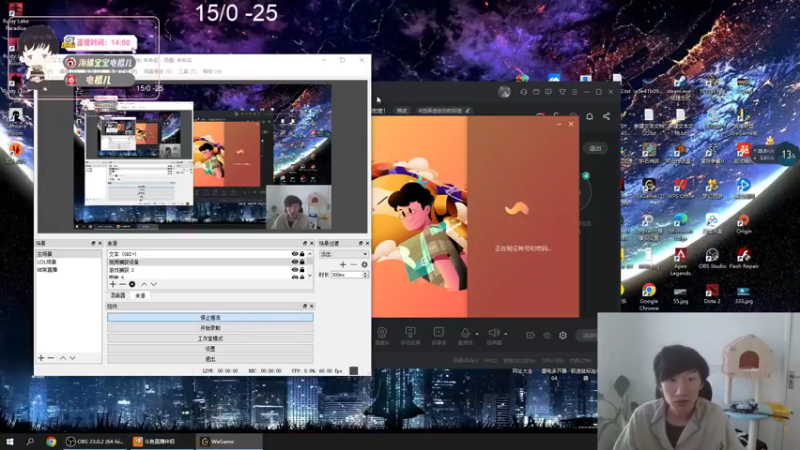Click 停止推流 button in OBS controls
Viewport: 800px width, 450px height.
point(210,317)
